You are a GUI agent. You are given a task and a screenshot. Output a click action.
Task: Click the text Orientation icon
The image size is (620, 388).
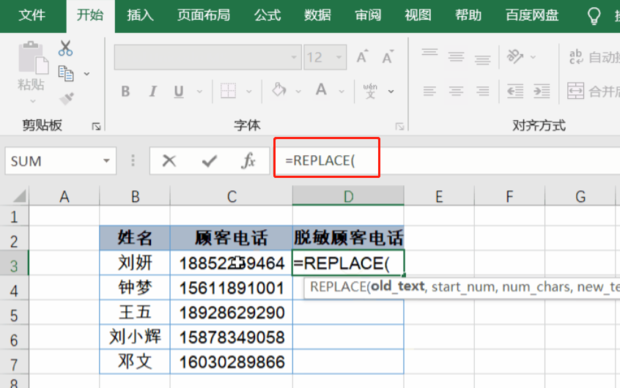coord(515,57)
